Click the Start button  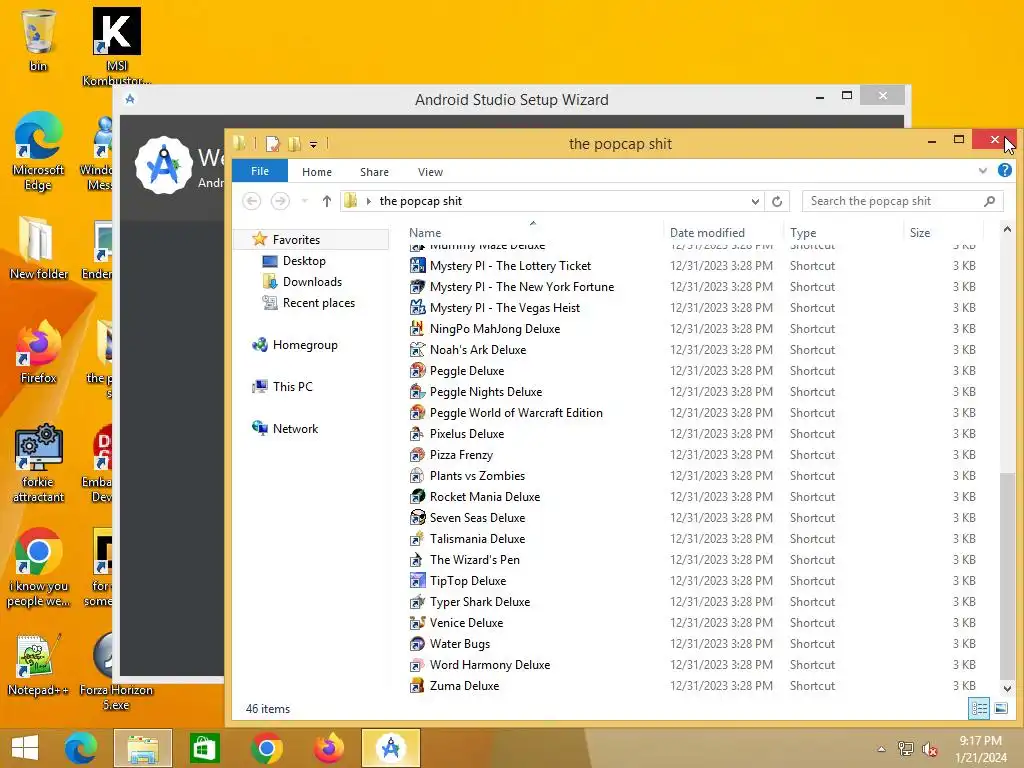25,748
